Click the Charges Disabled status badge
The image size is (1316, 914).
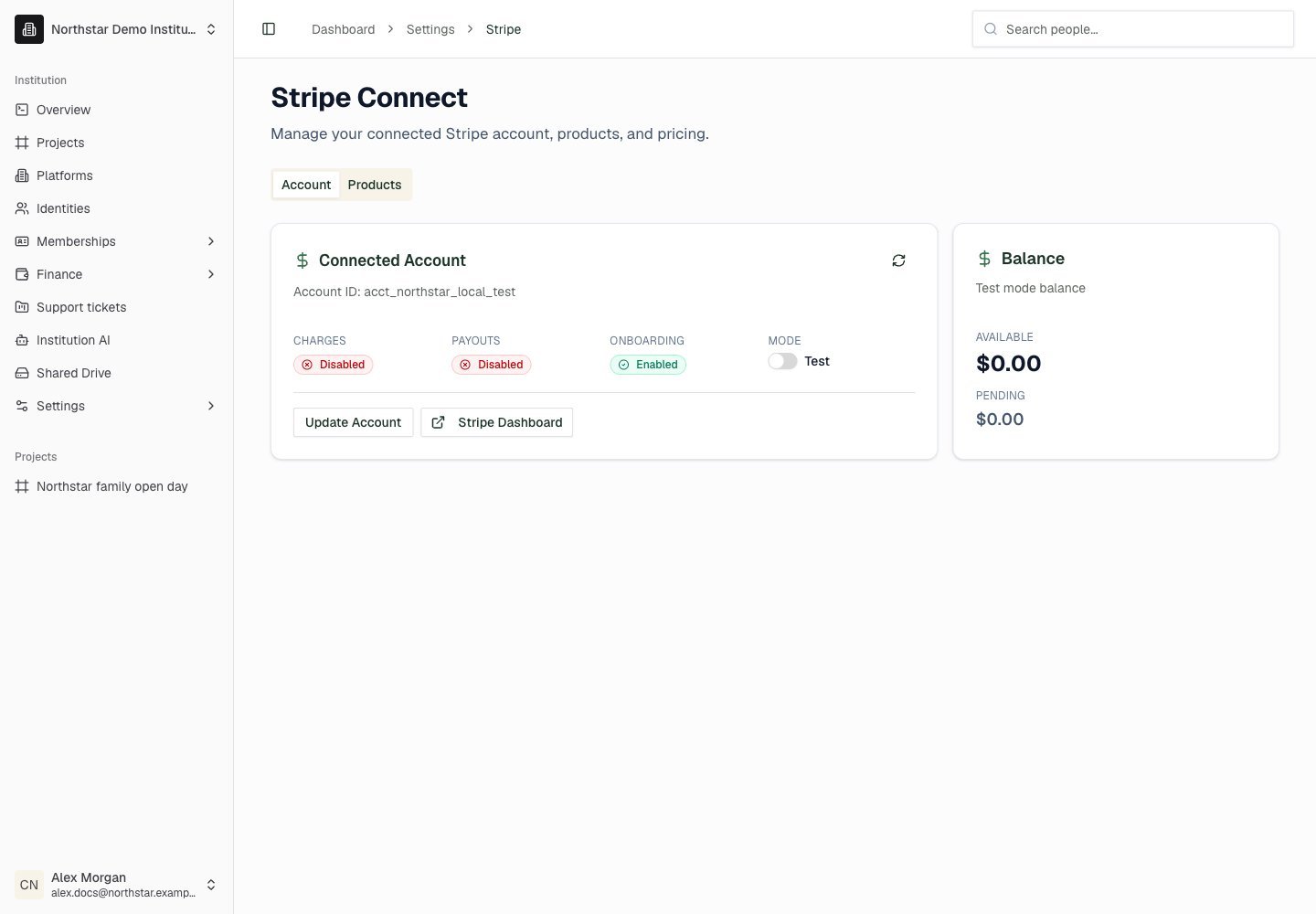tap(333, 365)
